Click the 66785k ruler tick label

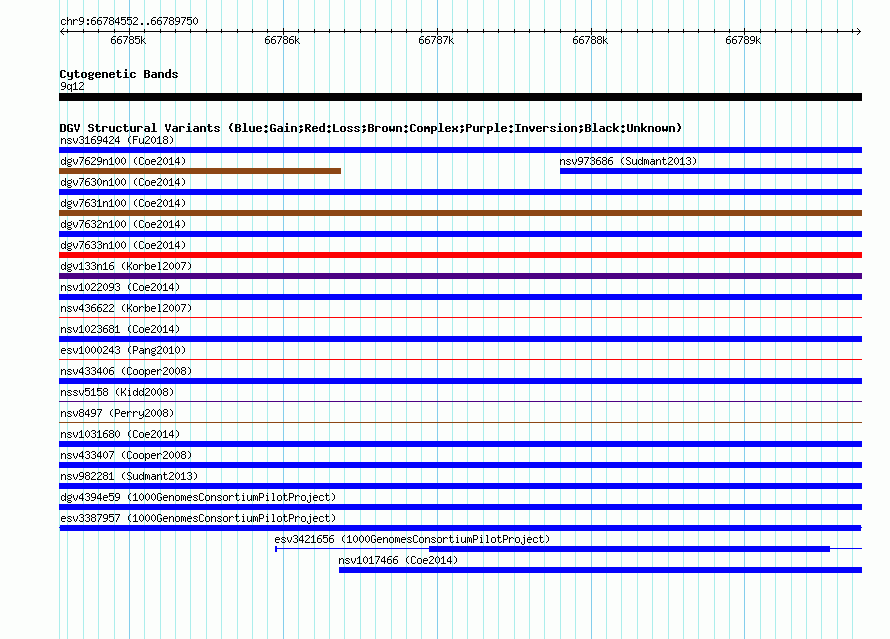pos(128,40)
